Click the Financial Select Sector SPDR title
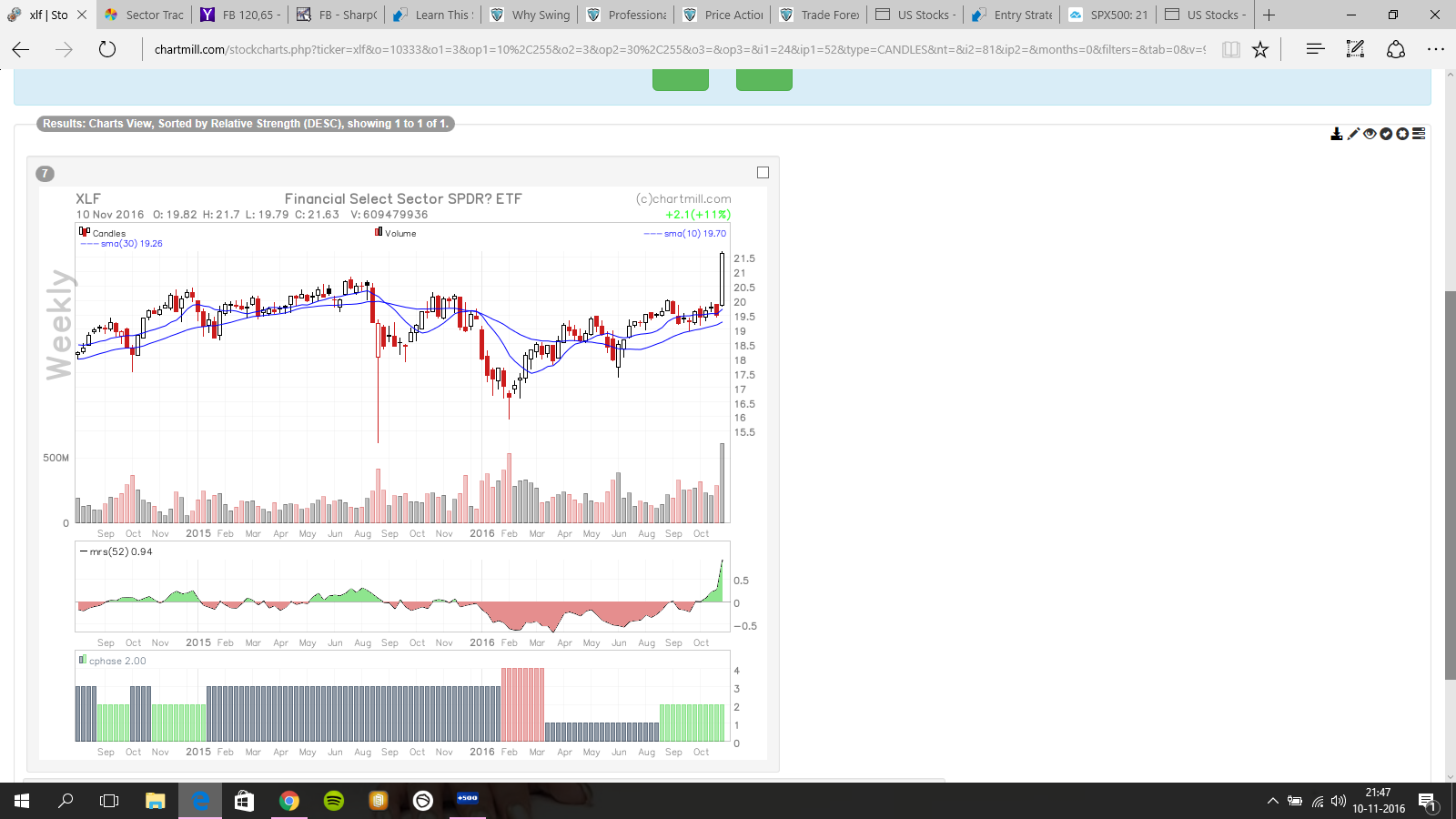 (x=403, y=198)
